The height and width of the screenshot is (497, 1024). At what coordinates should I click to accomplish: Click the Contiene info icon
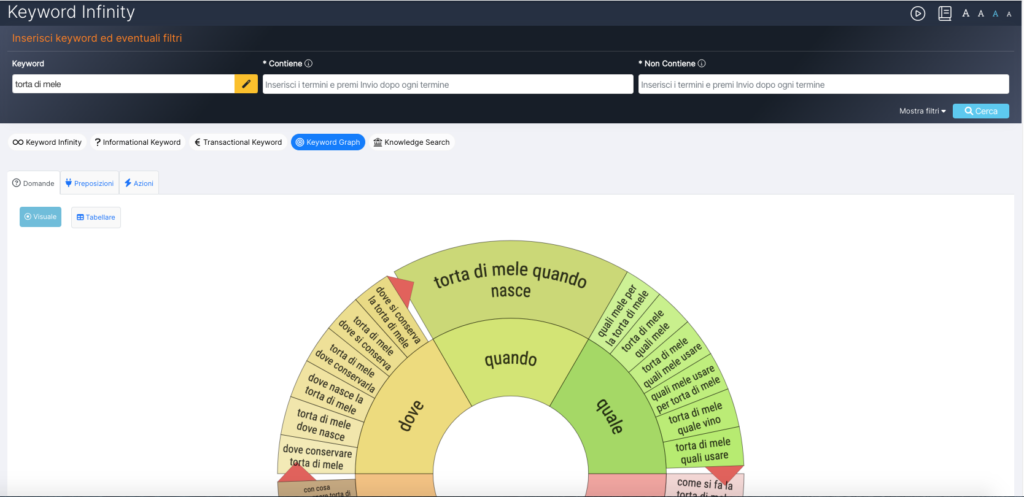308,63
